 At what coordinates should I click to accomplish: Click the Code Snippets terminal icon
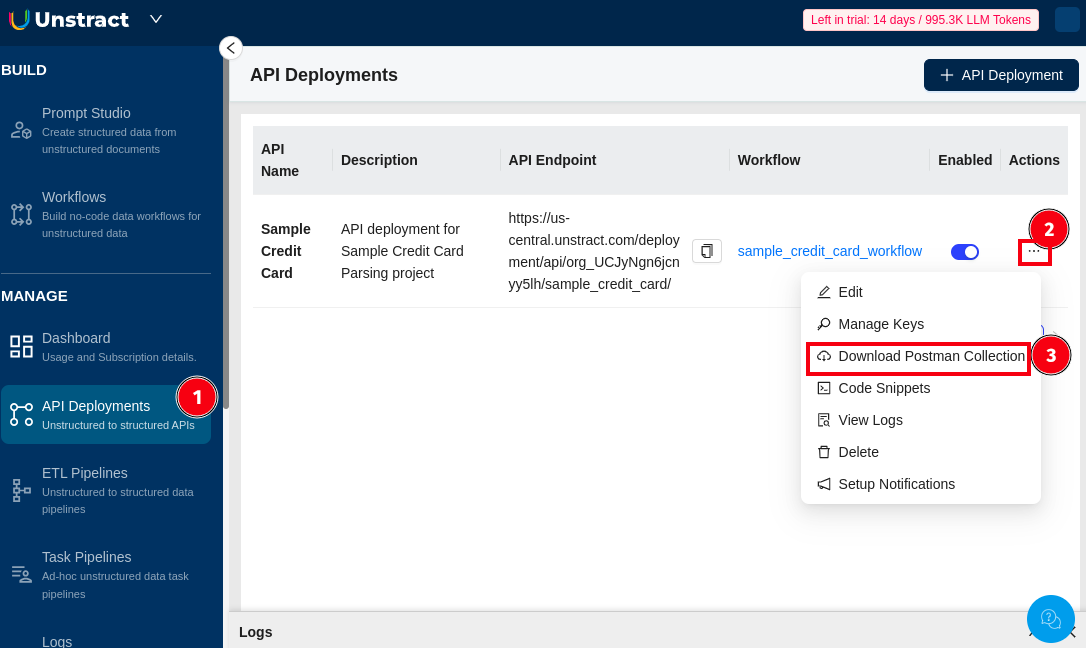click(x=824, y=388)
